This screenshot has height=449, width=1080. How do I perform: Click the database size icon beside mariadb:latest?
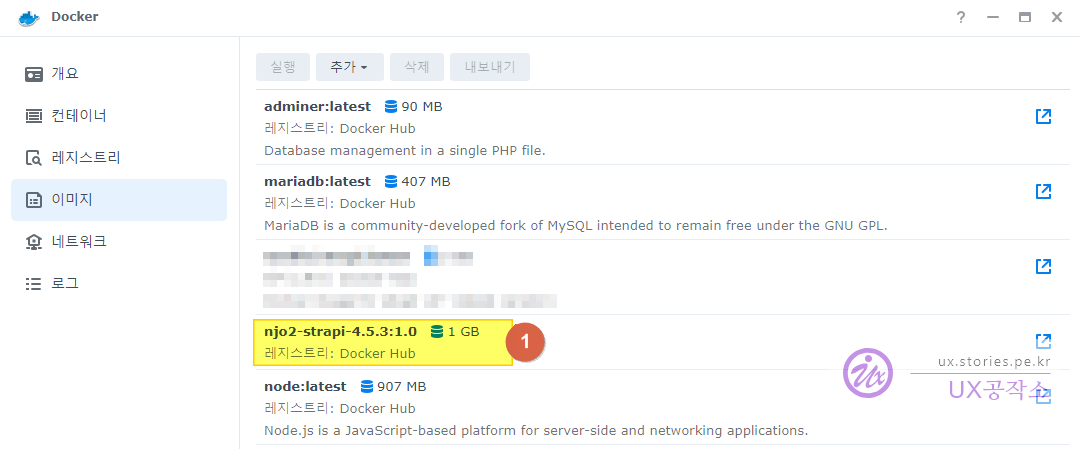tap(391, 182)
